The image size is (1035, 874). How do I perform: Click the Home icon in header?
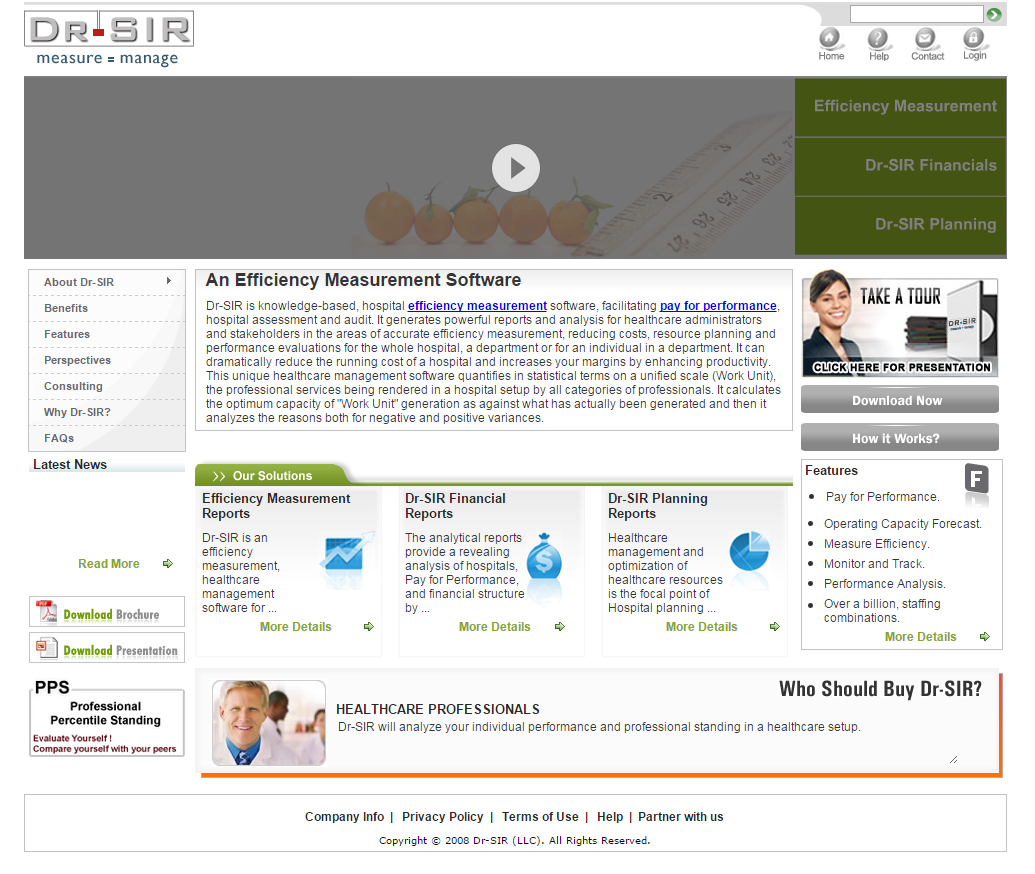tap(830, 38)
